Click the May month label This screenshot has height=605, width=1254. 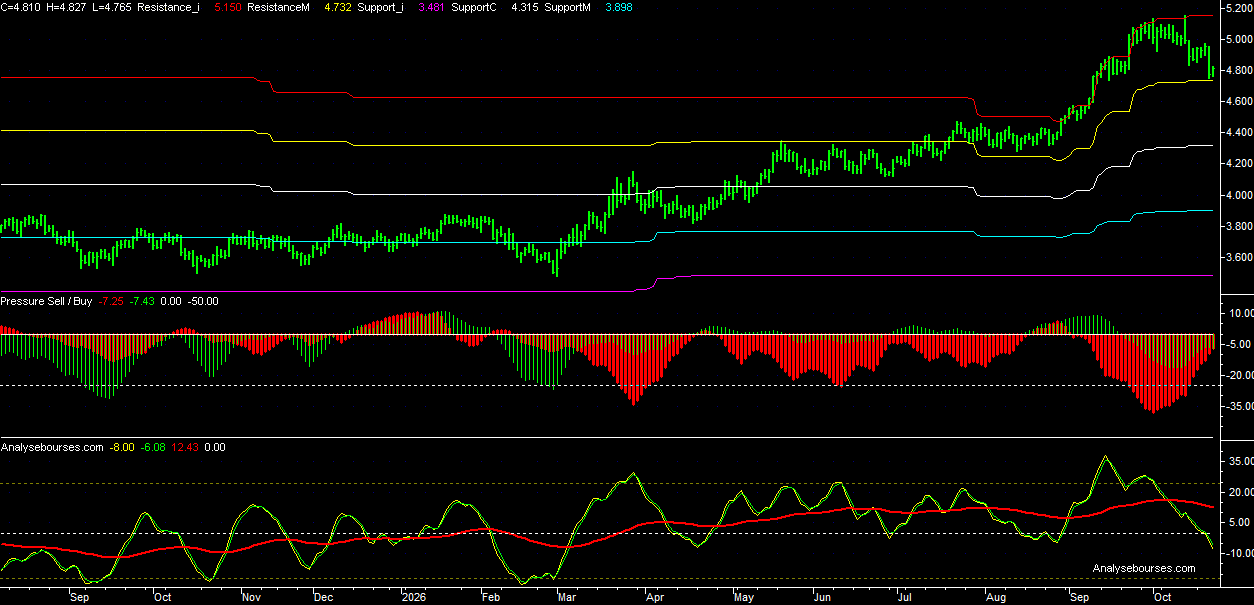point(744,597)
